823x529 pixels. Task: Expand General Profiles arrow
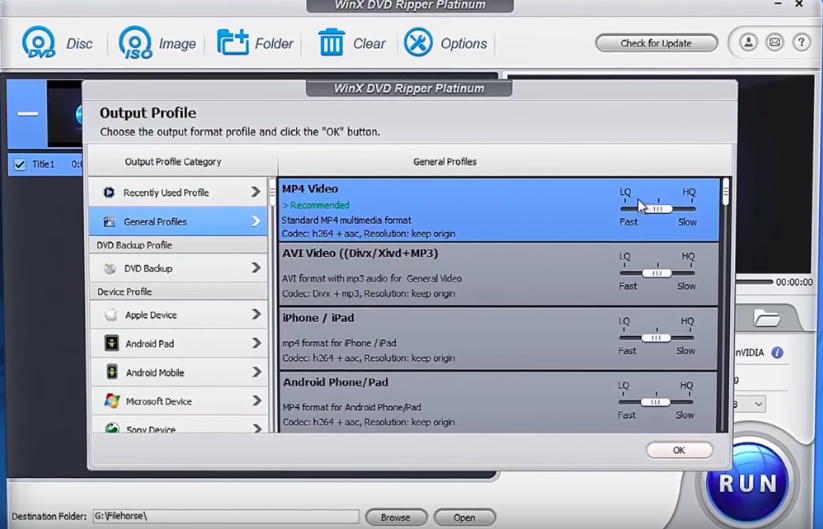click(256, 221)
